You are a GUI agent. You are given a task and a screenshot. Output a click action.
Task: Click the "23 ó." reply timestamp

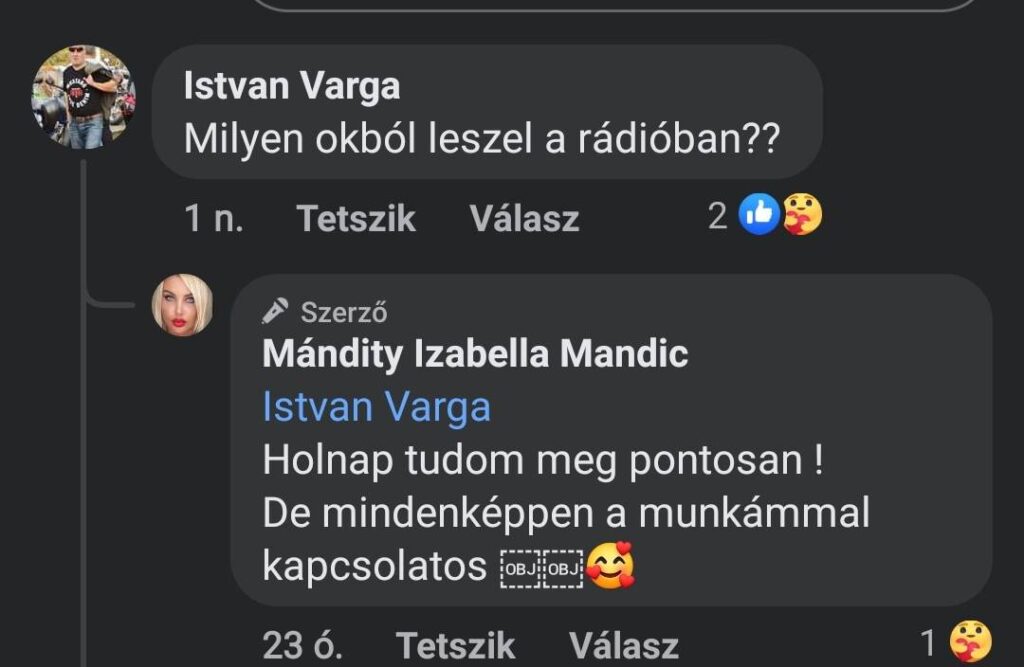point(302,646)
